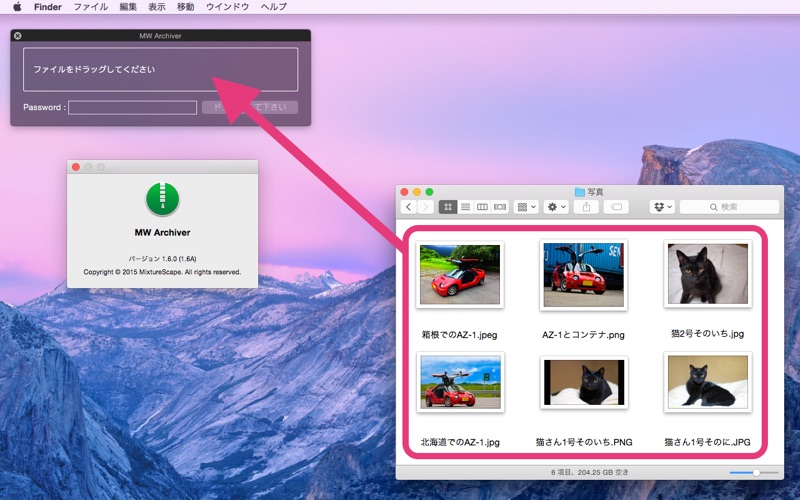Image resolution: width=800 pixels, height=500 pixels.
Task: Select thumbnail of 猫さん1号そのに.JPG
Action: point(708,382)
